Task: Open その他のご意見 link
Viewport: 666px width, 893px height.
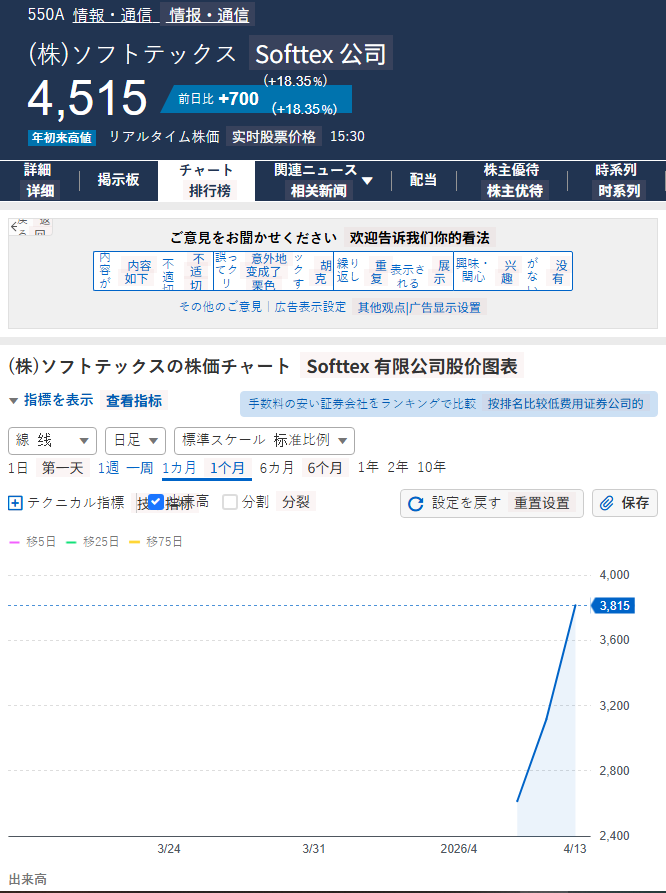Action: (x=220, y=307)
